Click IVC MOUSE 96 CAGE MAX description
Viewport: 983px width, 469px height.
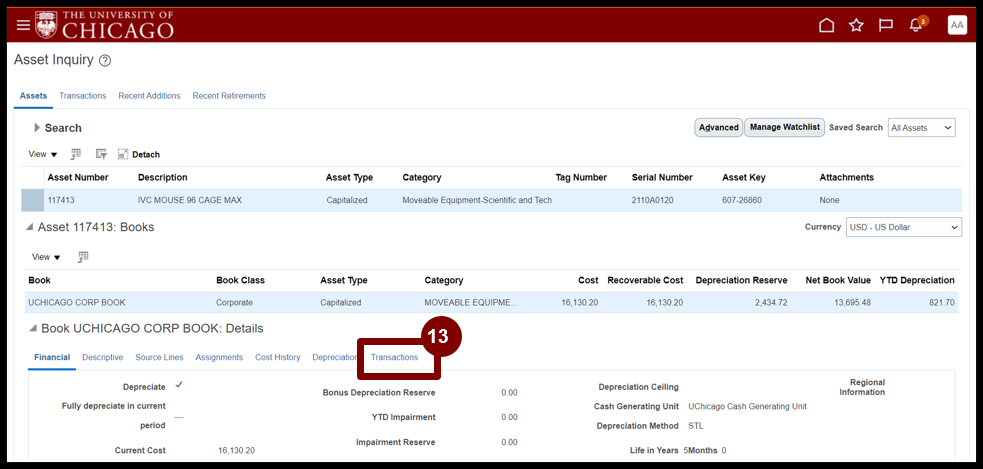[x=190, y=201]
